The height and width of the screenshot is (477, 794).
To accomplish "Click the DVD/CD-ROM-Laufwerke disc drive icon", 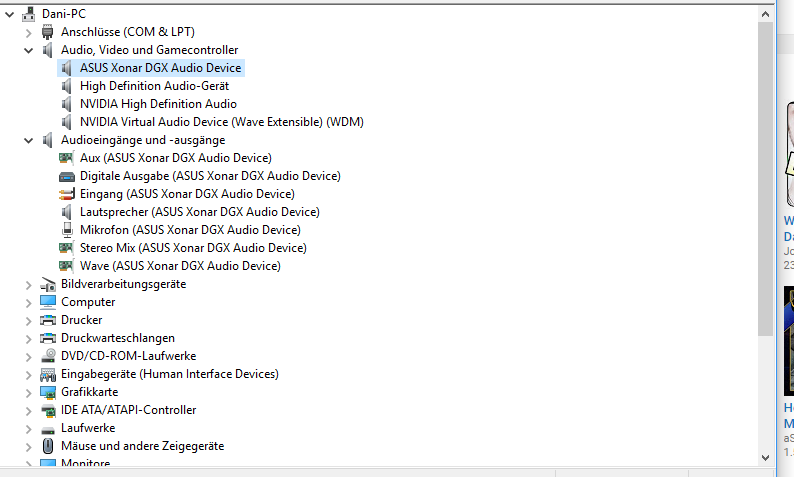I will pos(48,355).
